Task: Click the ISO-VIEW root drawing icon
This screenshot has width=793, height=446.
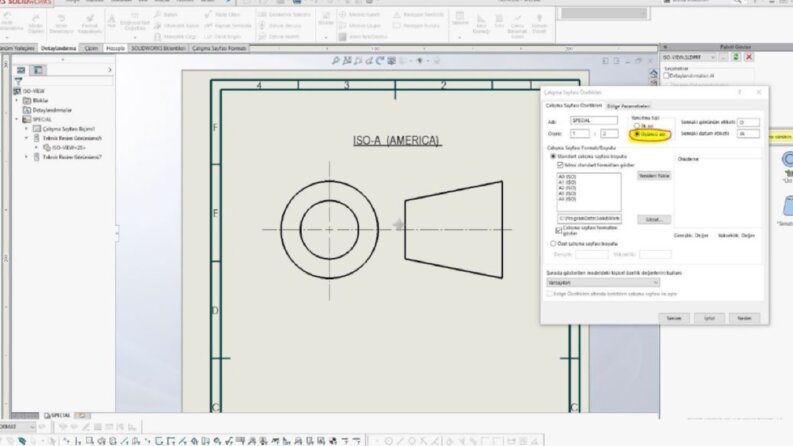Action: coord(17,91)
